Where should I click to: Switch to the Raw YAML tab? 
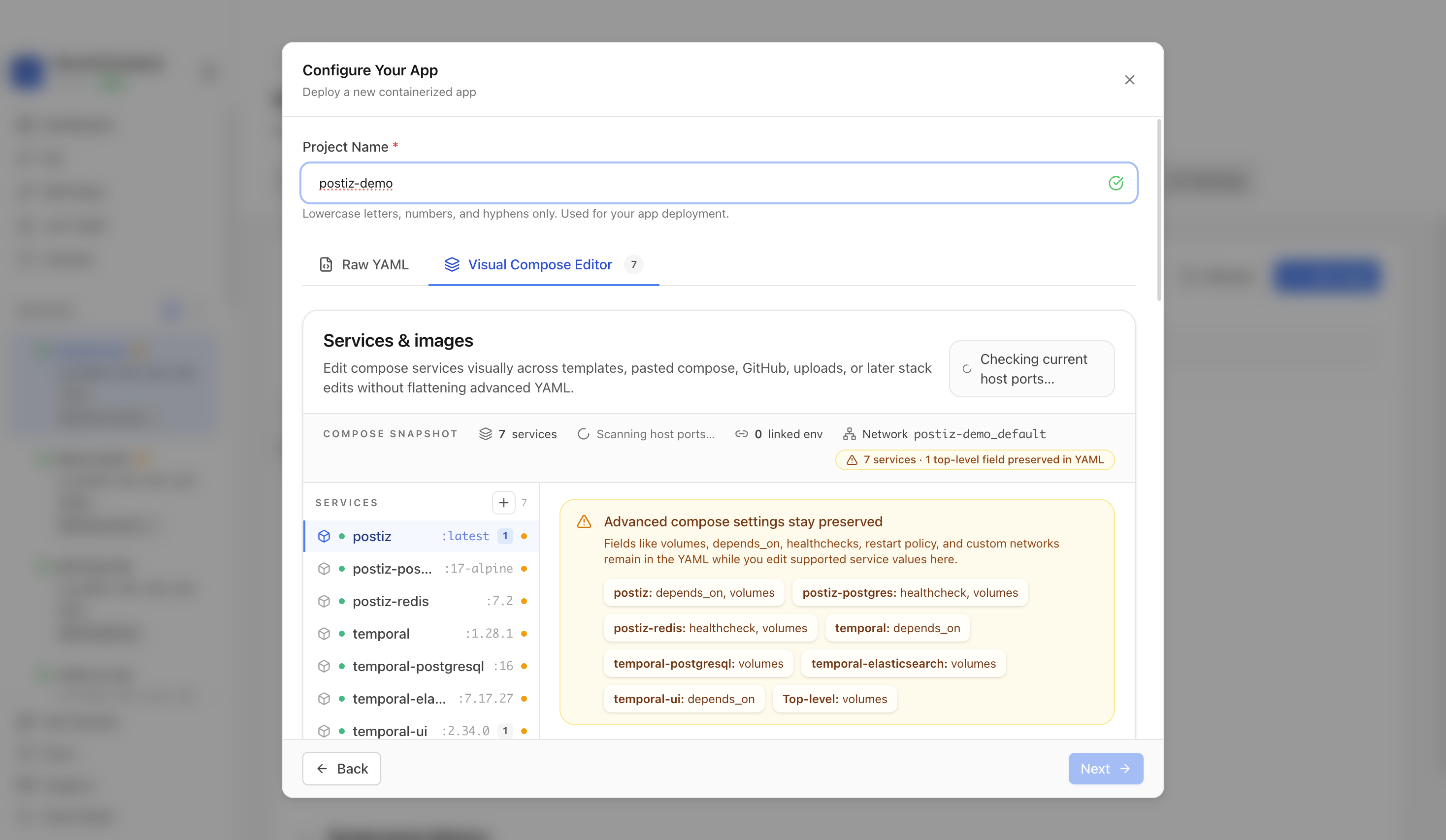[364, 264]
